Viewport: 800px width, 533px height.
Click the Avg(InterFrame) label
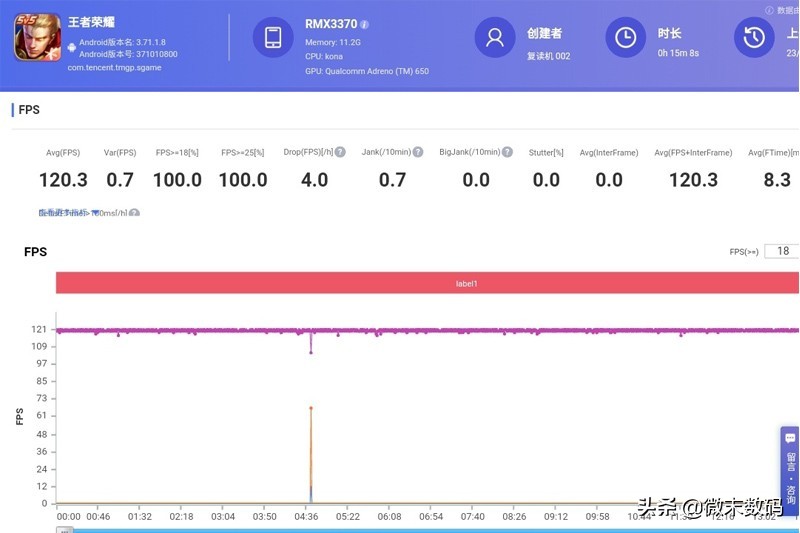point(609,153)
